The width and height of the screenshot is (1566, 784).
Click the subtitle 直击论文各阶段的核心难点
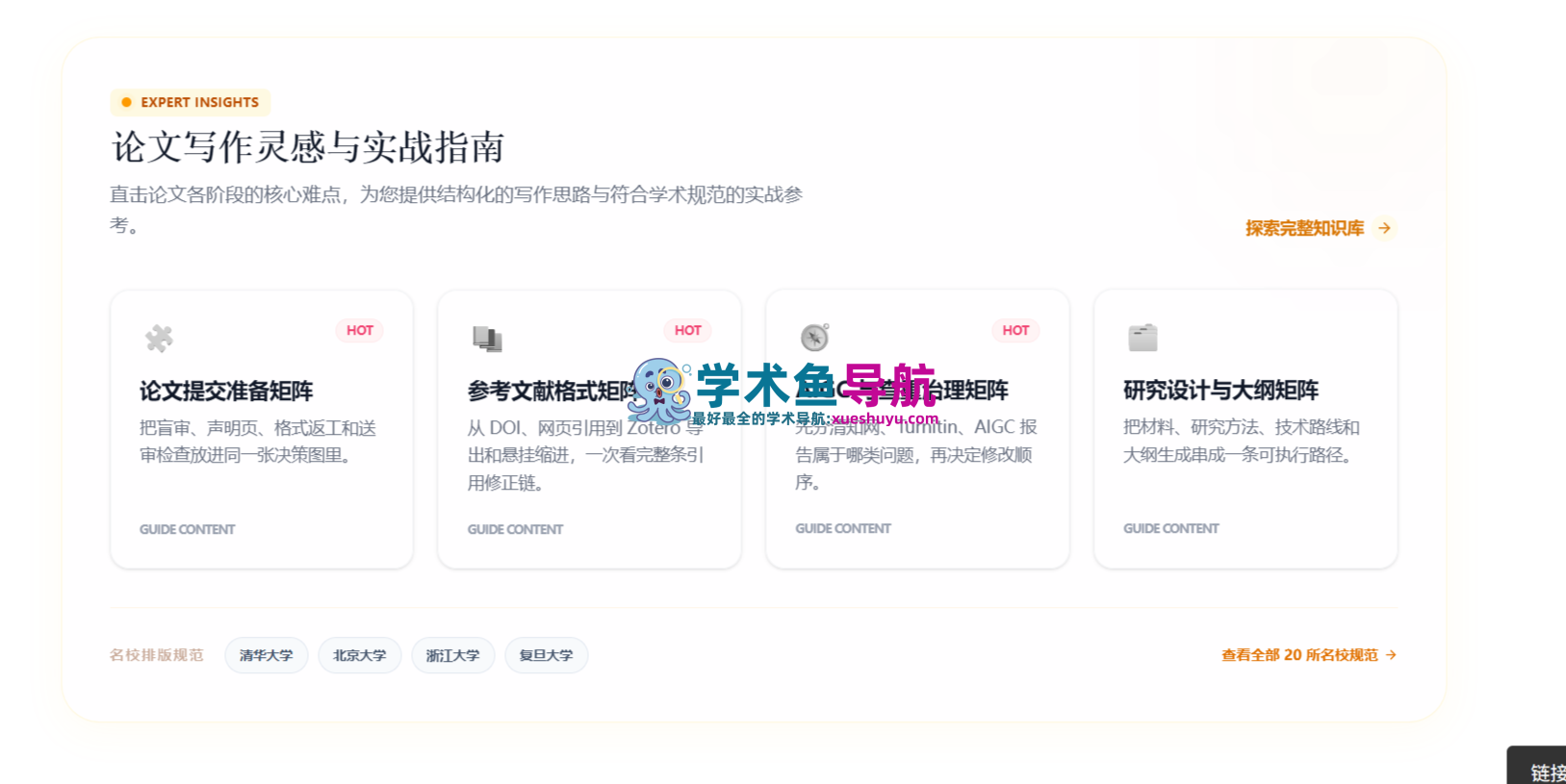coord(456,209)
